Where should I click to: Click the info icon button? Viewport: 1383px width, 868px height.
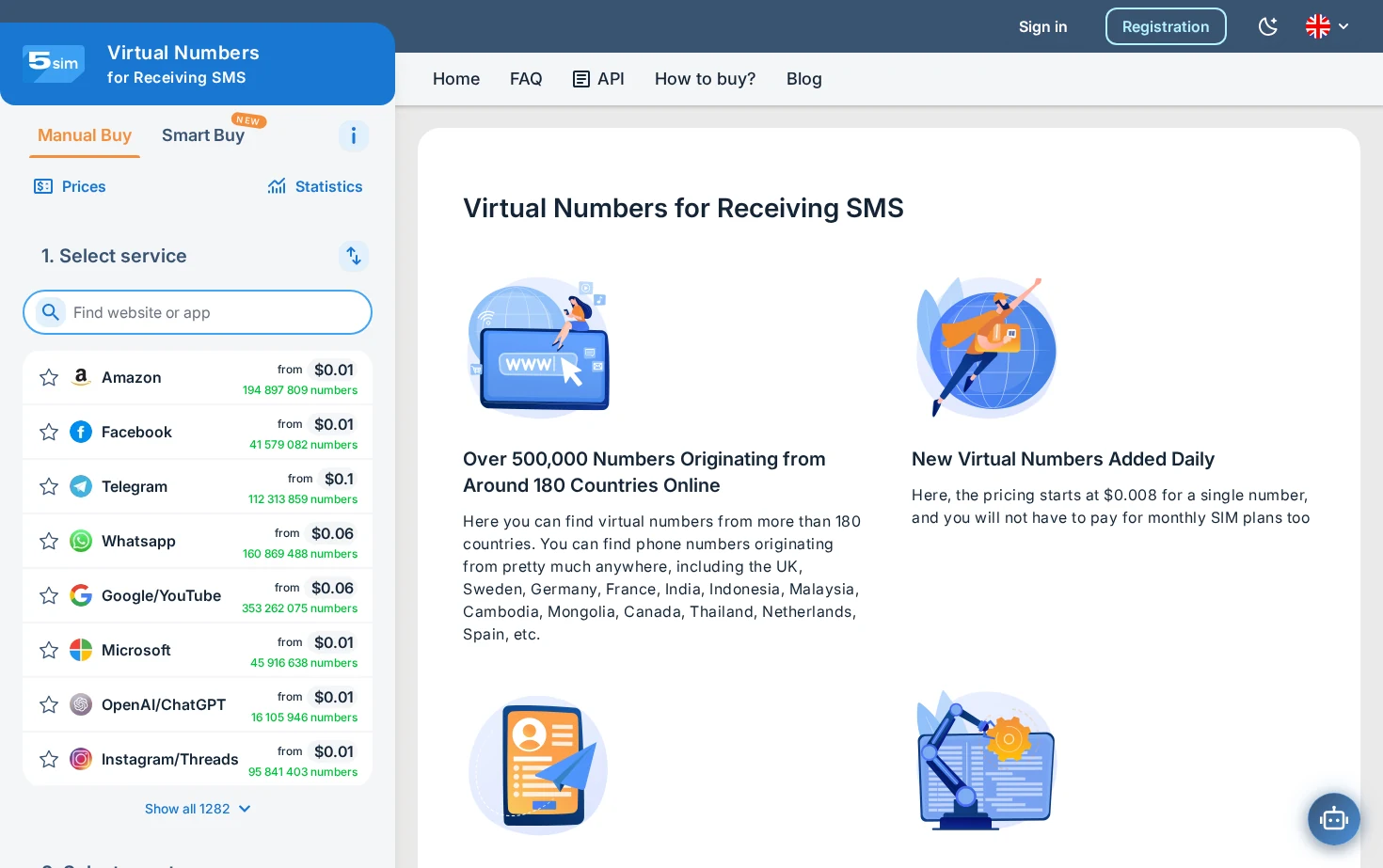pos(354,136)
